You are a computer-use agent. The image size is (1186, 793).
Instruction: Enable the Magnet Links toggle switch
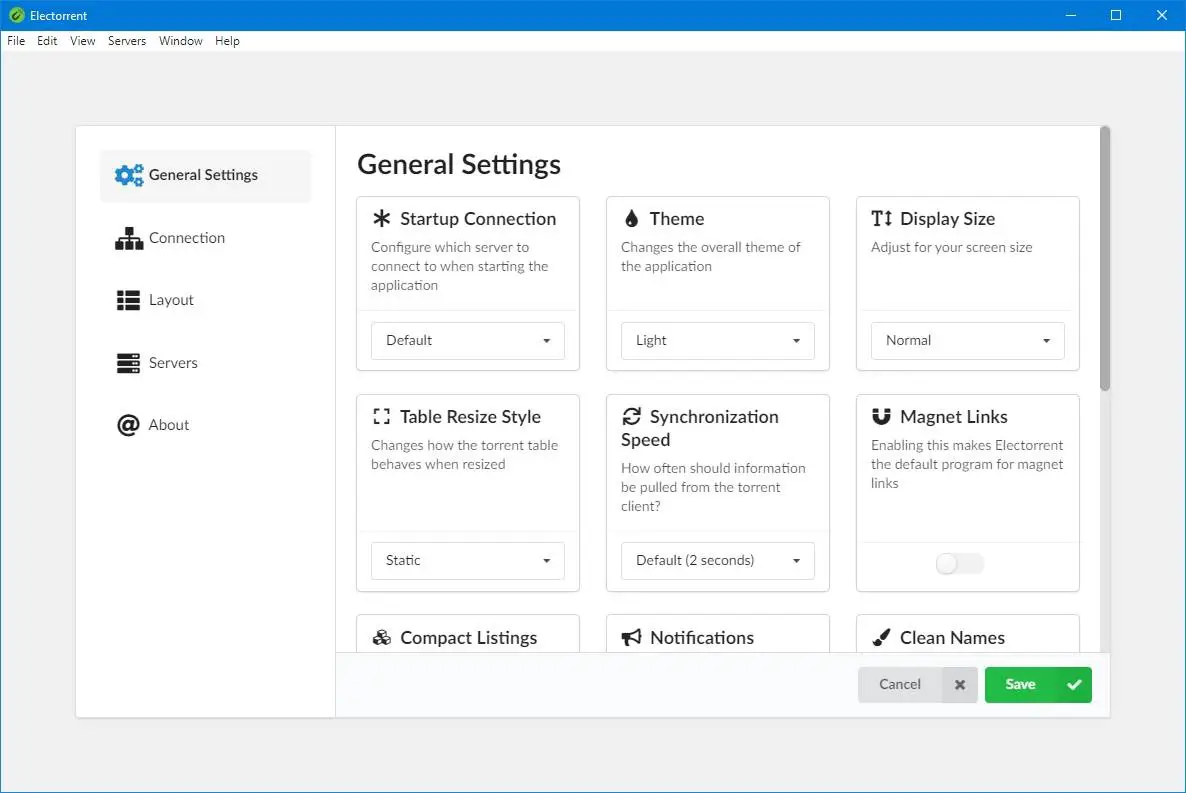pos(960,564)
